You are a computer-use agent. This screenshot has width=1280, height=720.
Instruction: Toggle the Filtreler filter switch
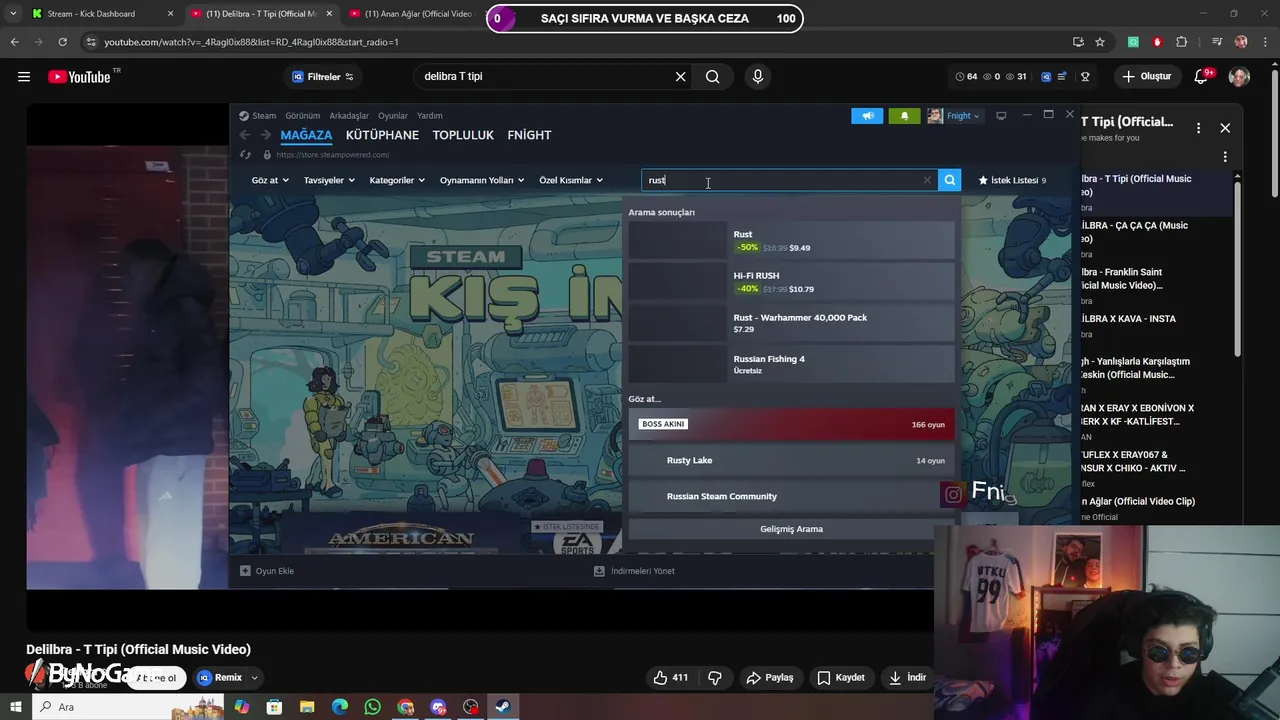point(349,77)
